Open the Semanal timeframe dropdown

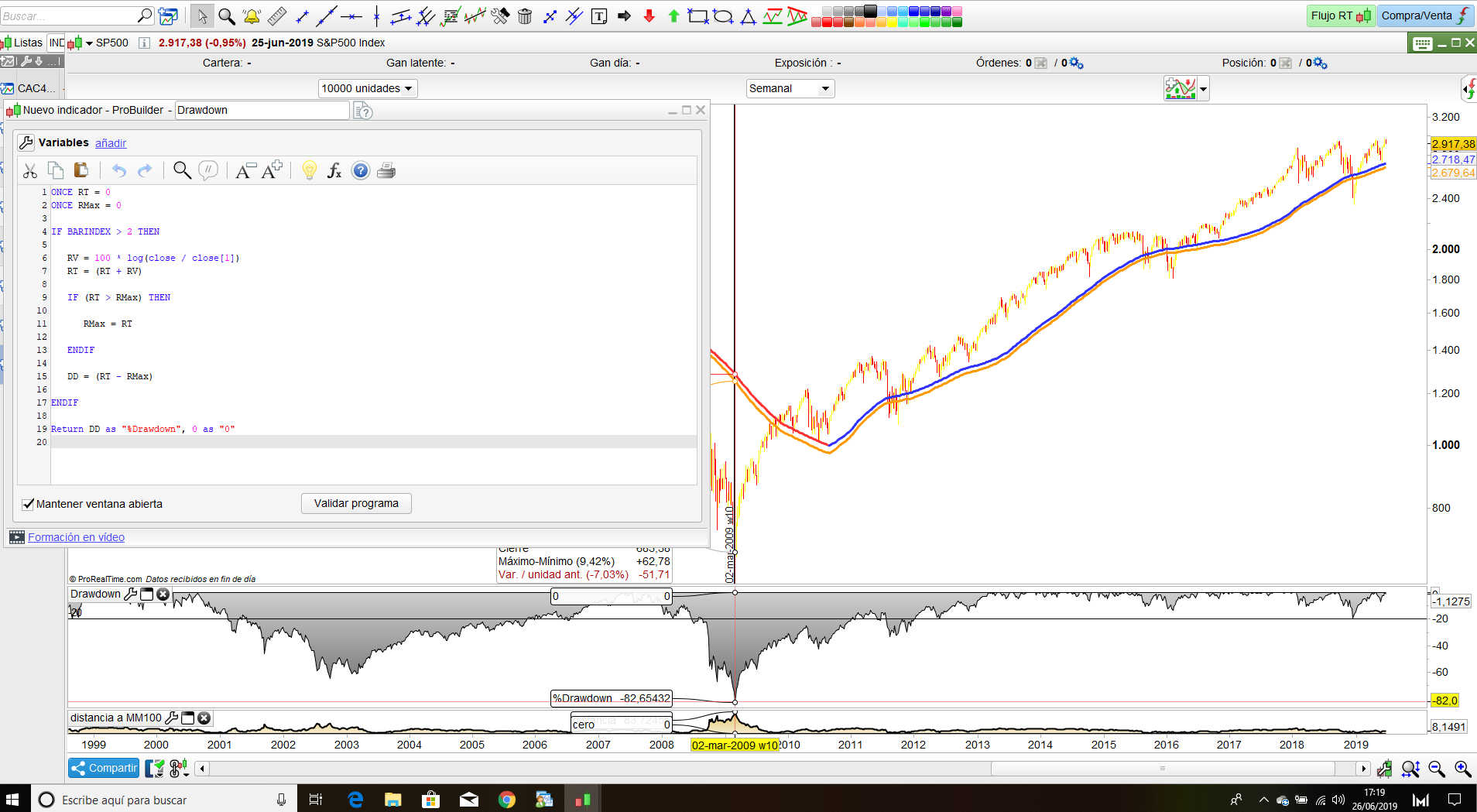click(790, 88)
